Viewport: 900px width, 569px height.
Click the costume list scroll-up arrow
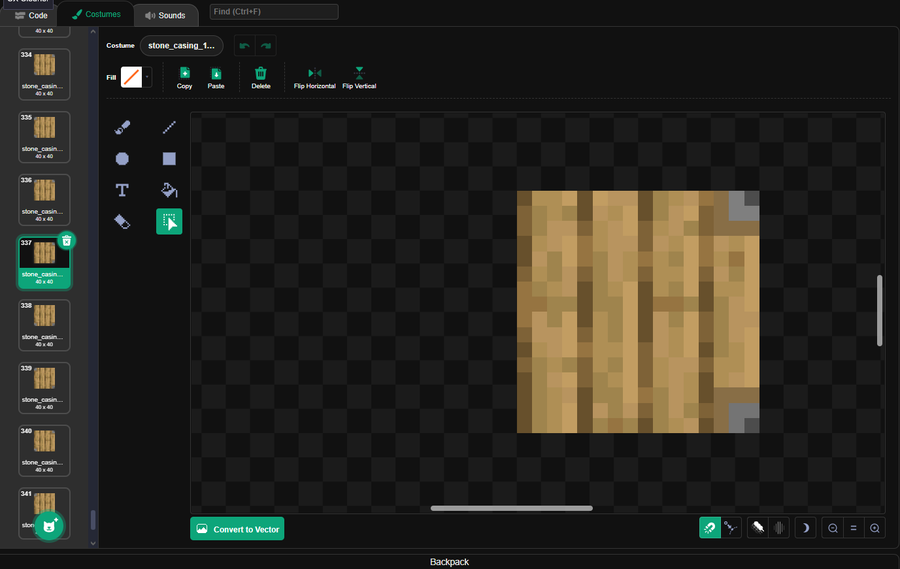[x=93, y=32]
